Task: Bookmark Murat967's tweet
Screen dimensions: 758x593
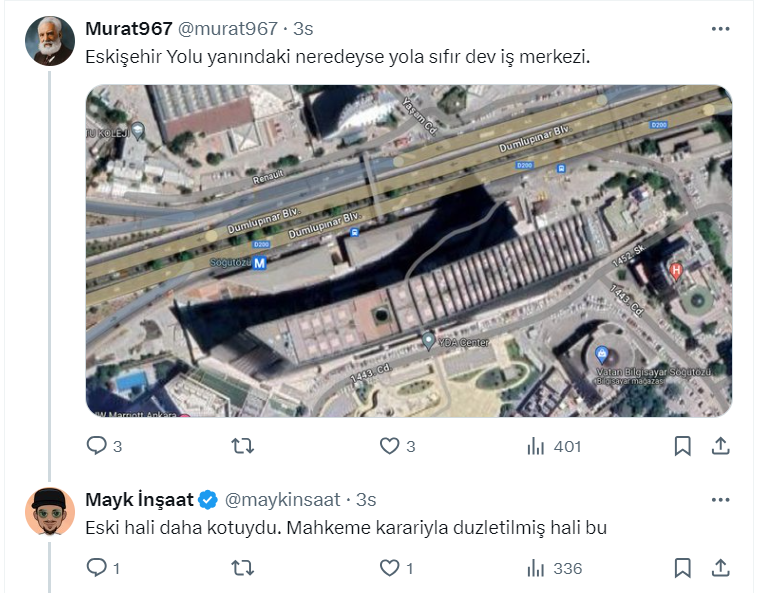Action: (x=682, y=446)
